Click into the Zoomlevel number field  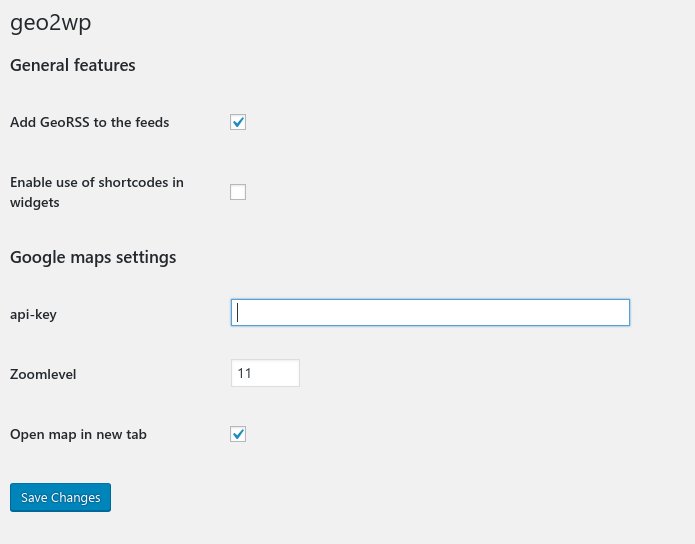pyautogui.click(x=265, y=374)
